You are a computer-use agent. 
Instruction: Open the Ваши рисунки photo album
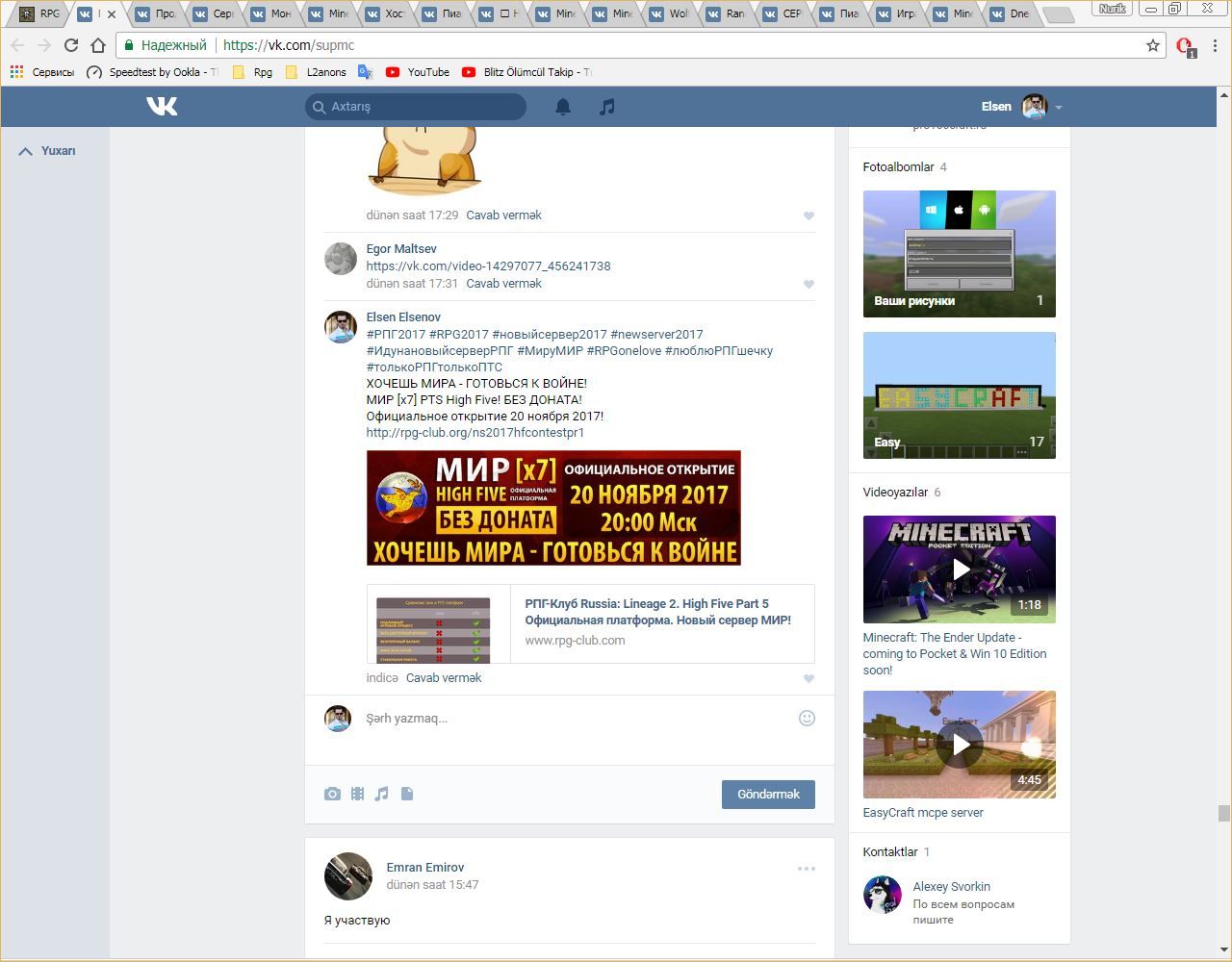(x=960, y=254)
